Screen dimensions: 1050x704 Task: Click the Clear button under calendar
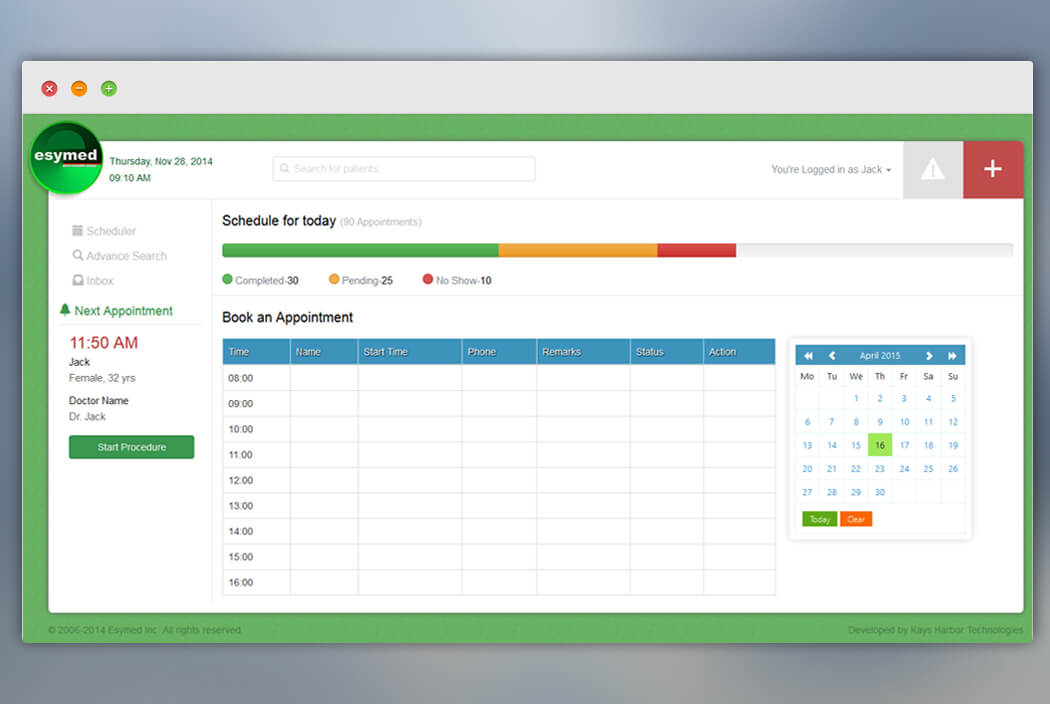856,519
